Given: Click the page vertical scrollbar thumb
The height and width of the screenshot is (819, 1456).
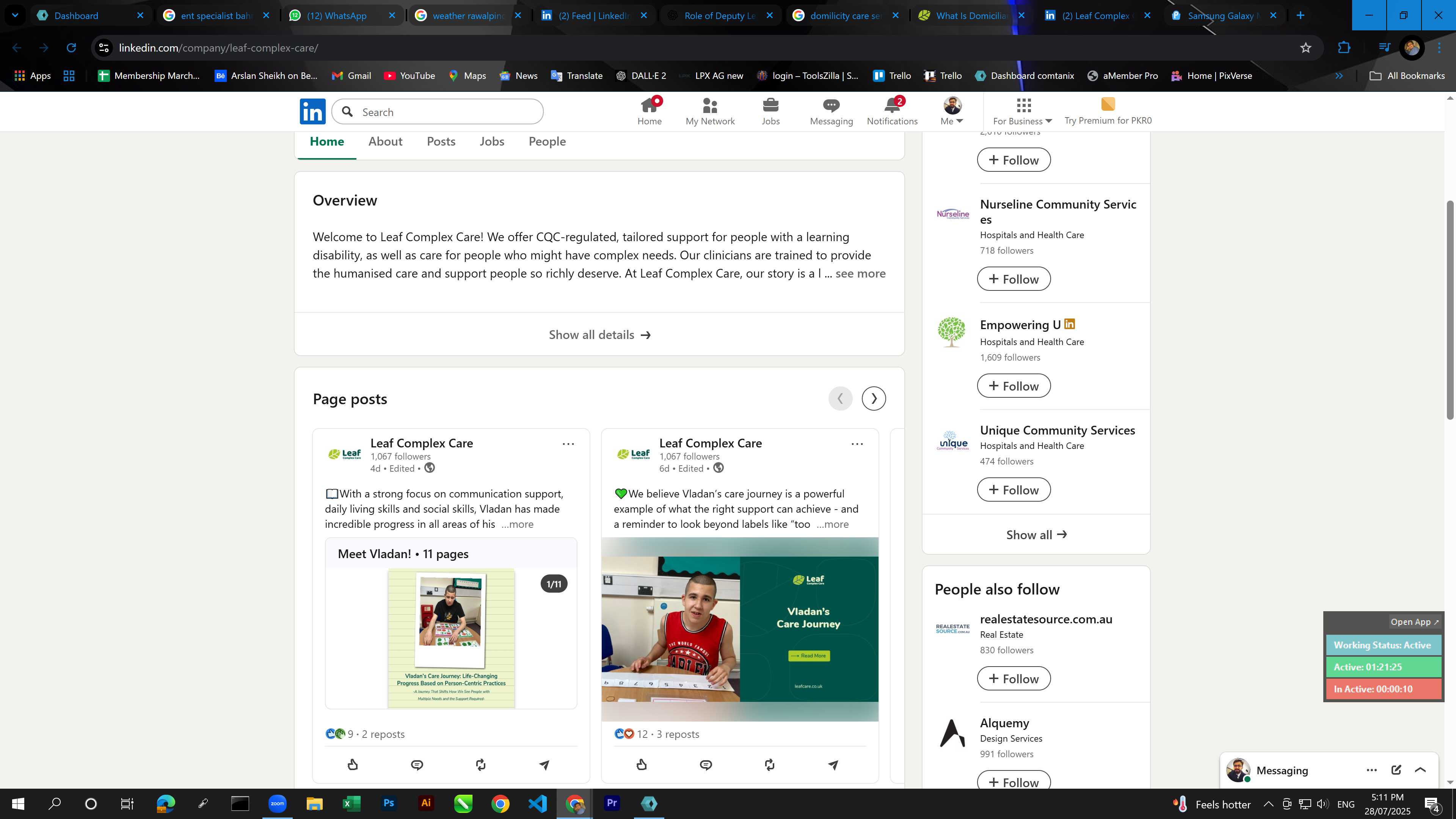Looking at the screenshot, I should click(x=1450, y=310).
